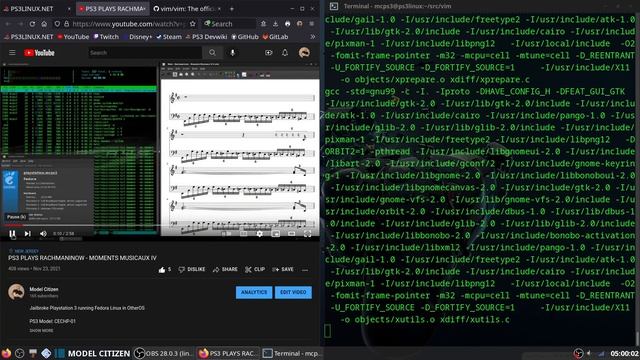Bookmark this page with star
This screenshot has width=640, height=360.
pyautogui.click(x=193, y=24)
